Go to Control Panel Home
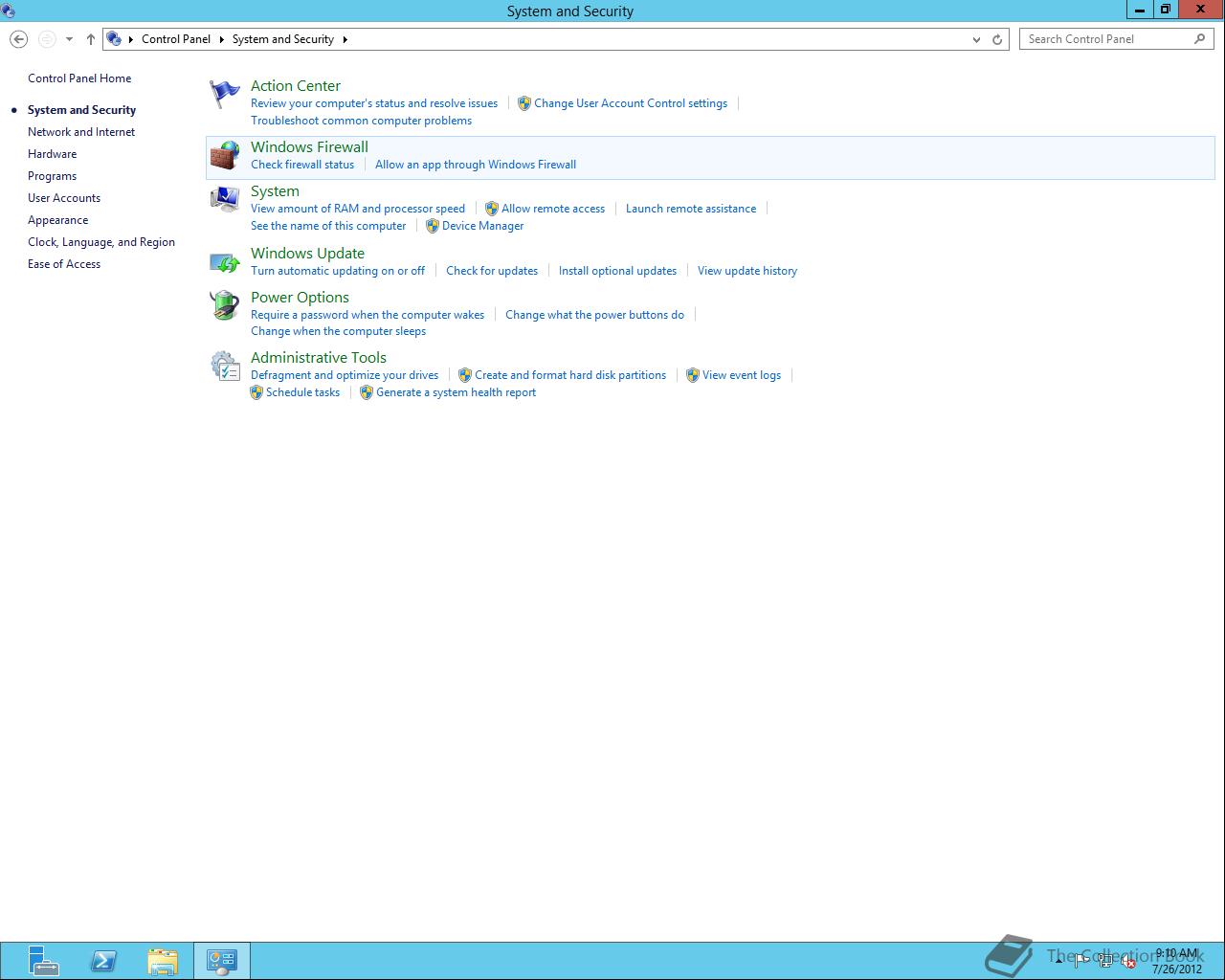Screen dimensions: 1225x980 79,78
